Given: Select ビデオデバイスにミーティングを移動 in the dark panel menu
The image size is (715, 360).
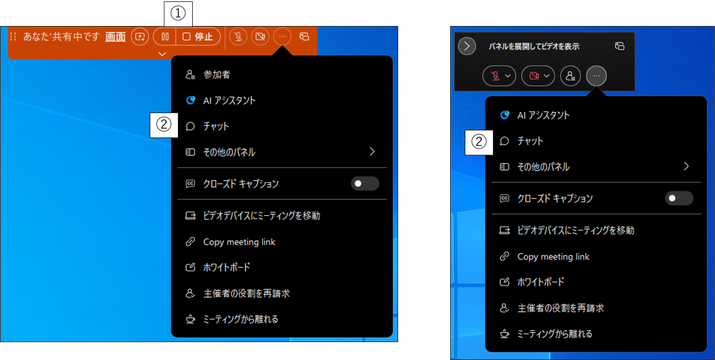Looking at the screenshot, I should [596, 230].
